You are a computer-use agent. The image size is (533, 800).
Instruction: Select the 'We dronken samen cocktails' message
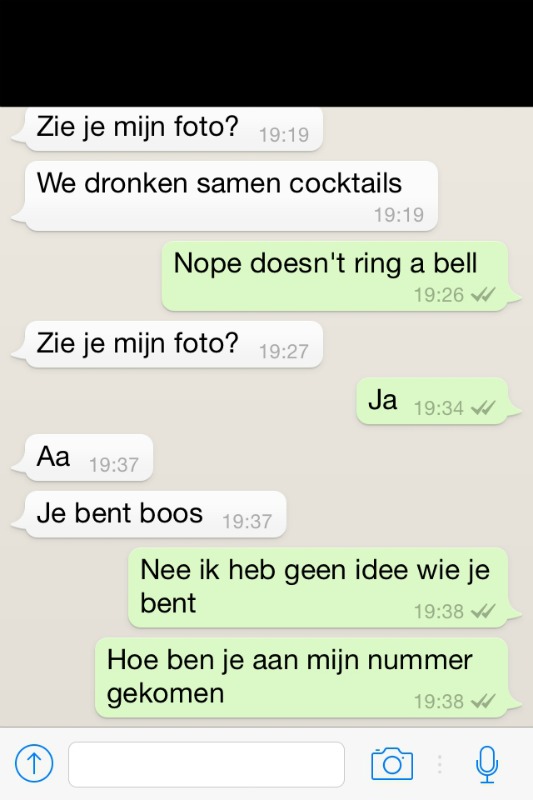tap(225, 196)
